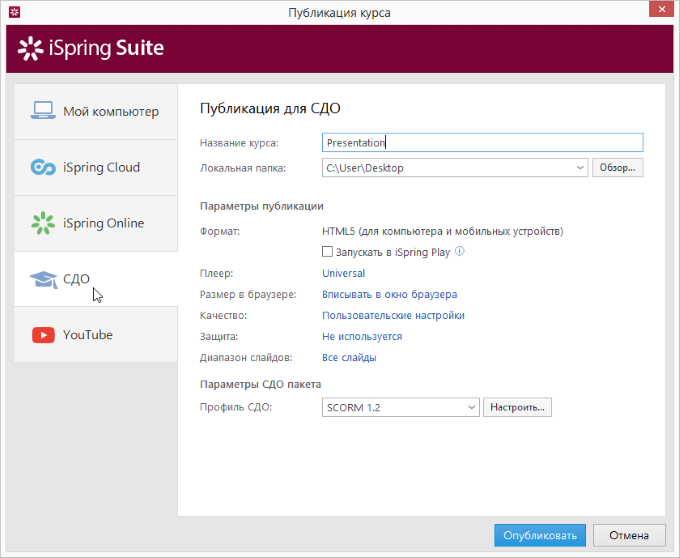Click the red YouTube play icon

pos(43,335)
